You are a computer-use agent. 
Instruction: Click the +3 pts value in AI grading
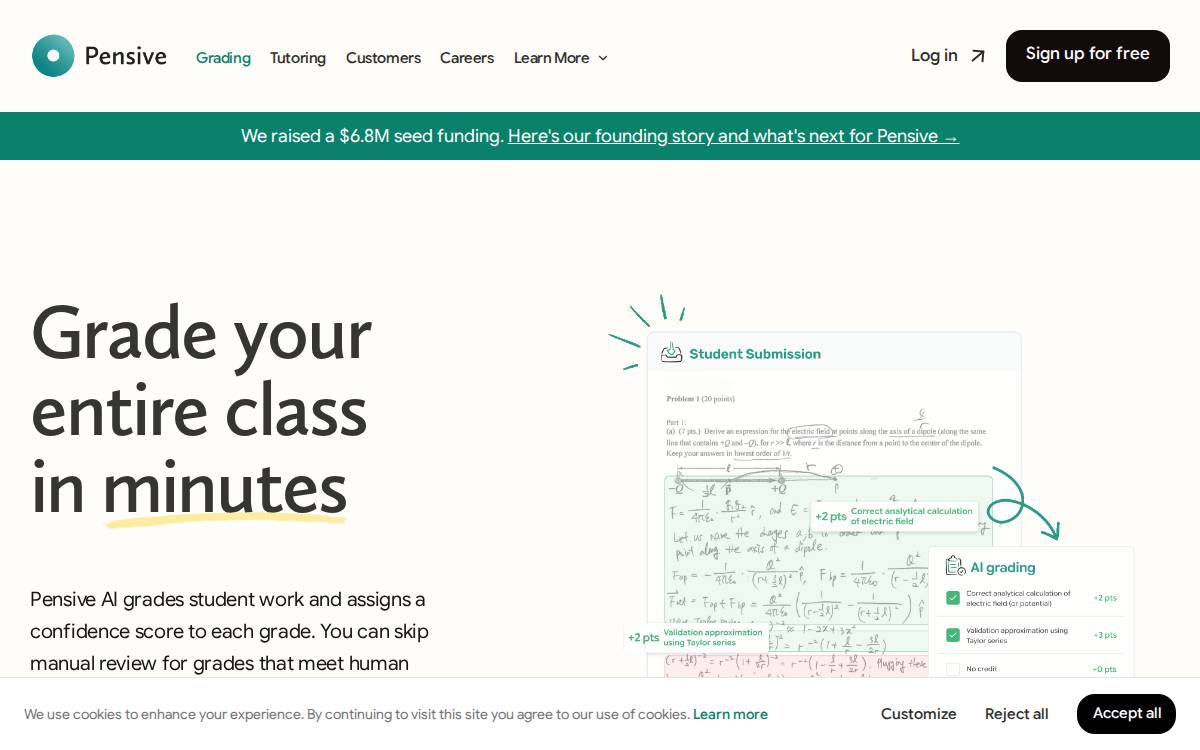(x=1105, y=635)
